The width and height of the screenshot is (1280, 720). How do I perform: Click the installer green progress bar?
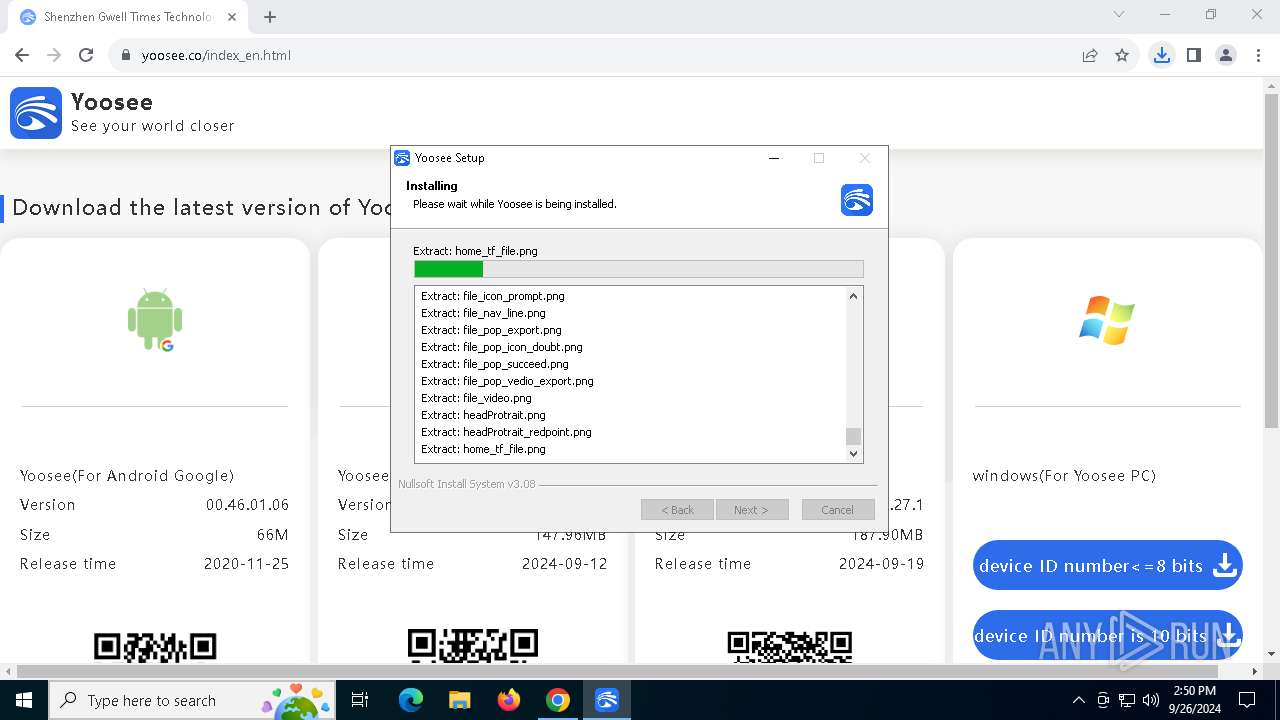tap(638, 269)
